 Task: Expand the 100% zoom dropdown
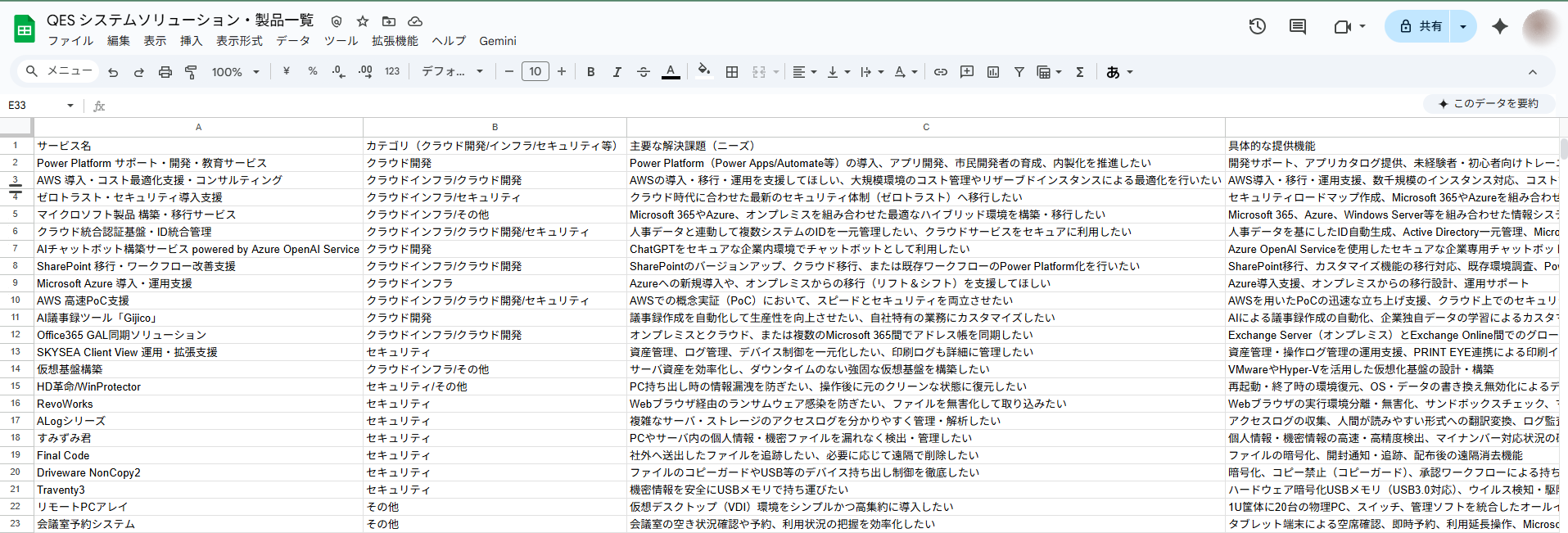(235, 72)
